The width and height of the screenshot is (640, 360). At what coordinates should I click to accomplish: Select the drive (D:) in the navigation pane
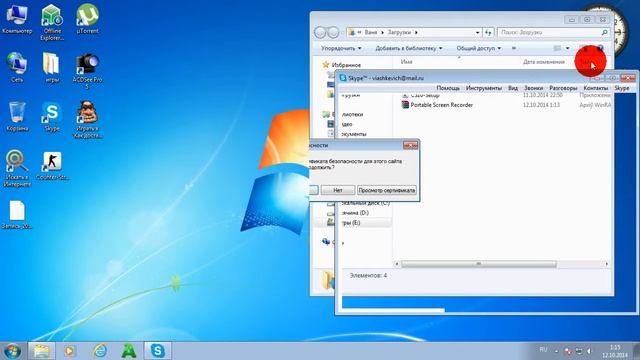[x=355, y=213]
